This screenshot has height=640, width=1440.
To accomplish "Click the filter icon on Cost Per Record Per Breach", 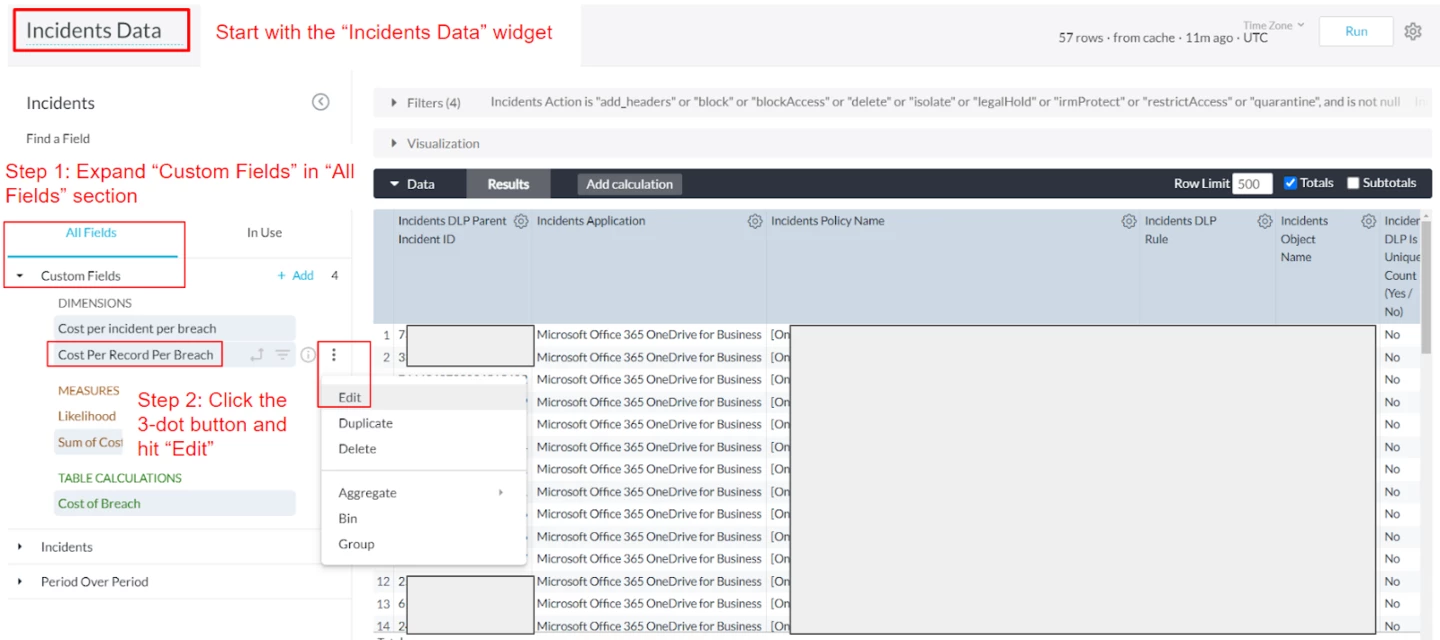I will pos(283,355).
